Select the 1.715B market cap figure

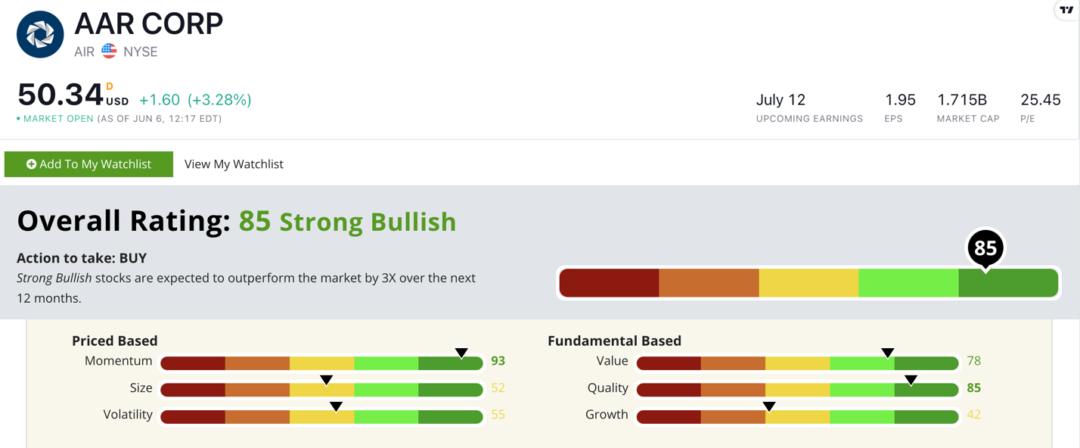click(961, 100)
